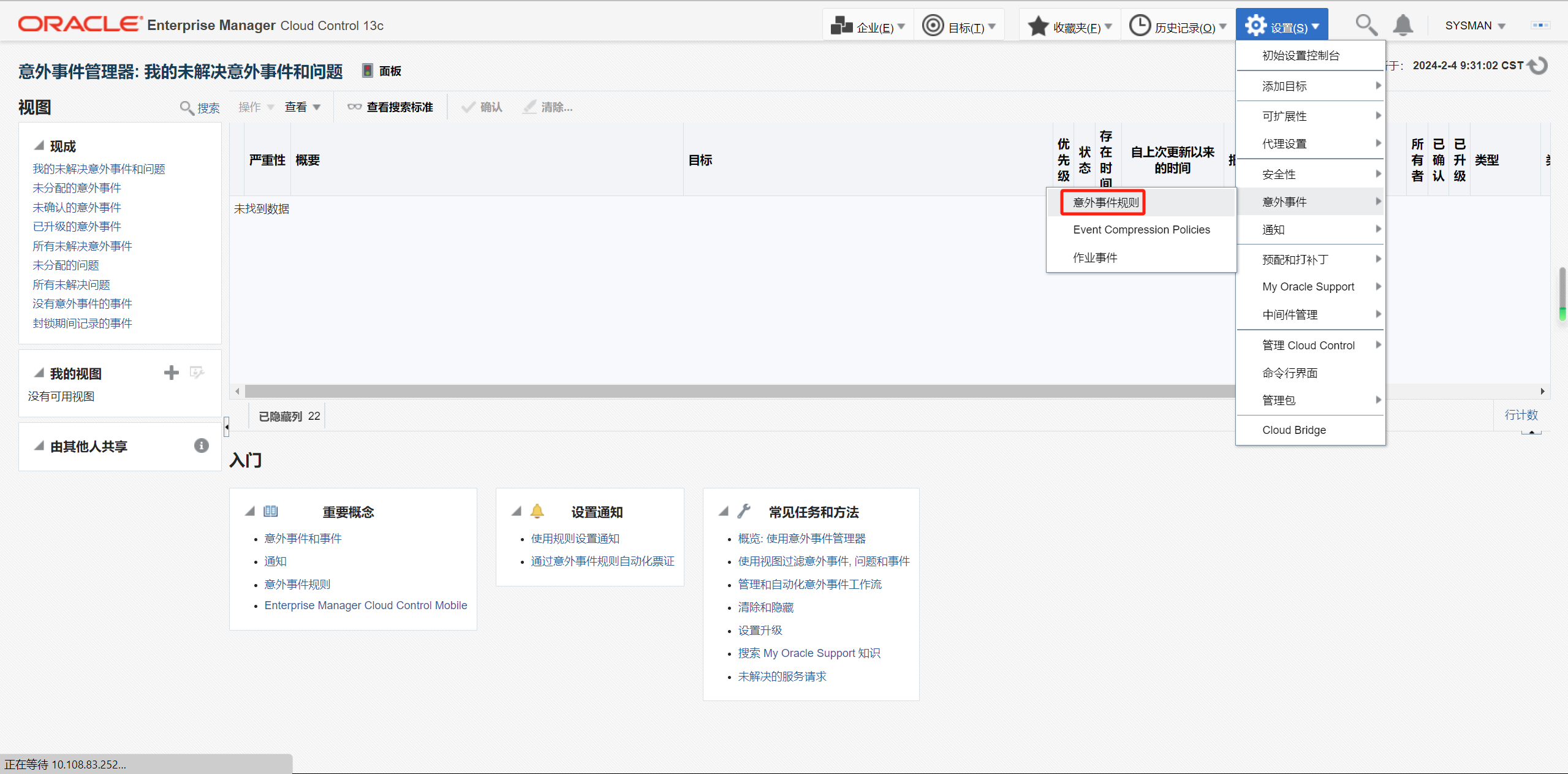This screenshot has height=774, width=1568.
Task: Select Event Compression Policies menu item
Action: click(x=1141, y=230)
